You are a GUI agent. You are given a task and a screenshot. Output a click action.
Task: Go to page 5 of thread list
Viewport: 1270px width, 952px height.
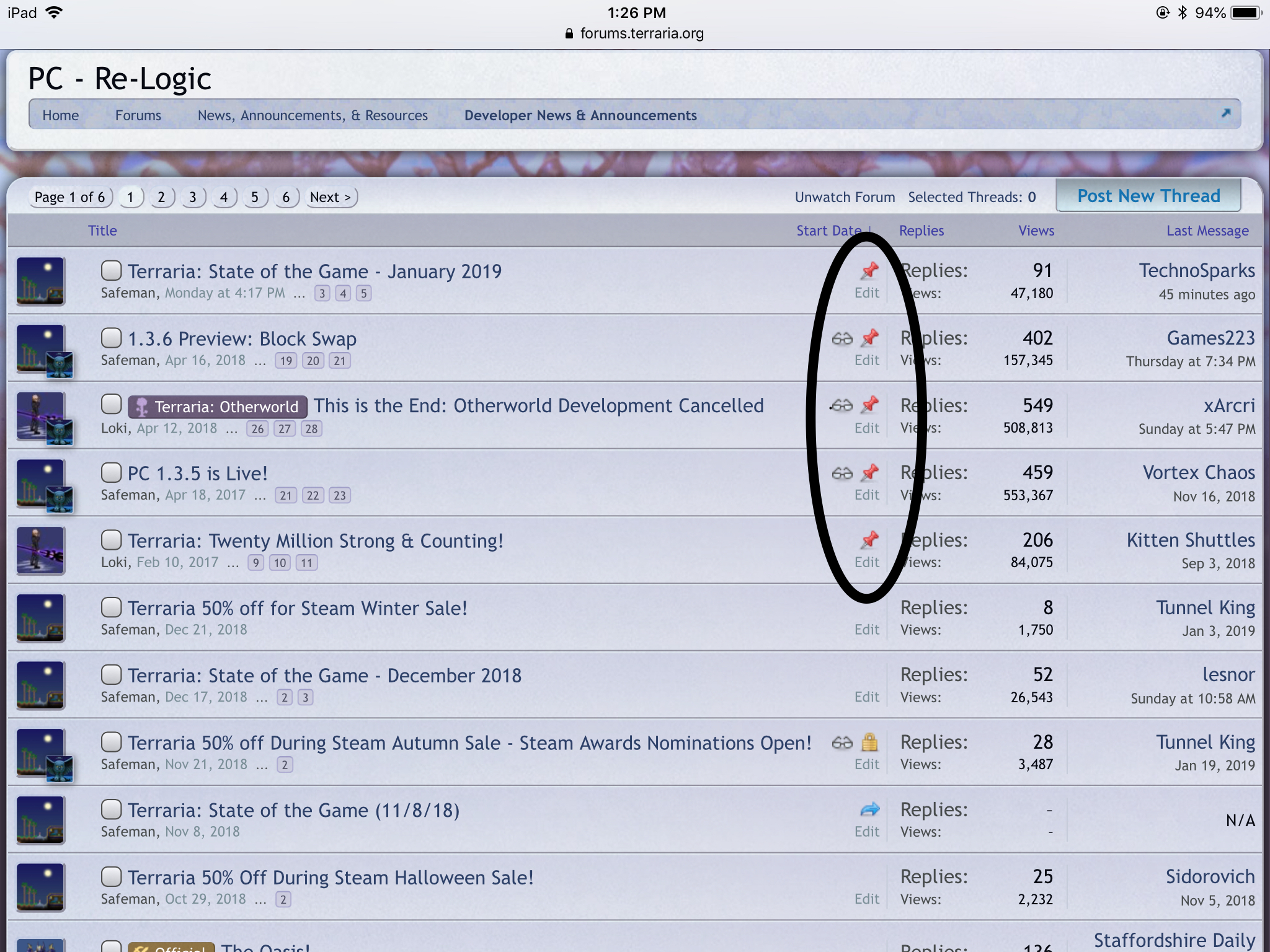[255, 197]
